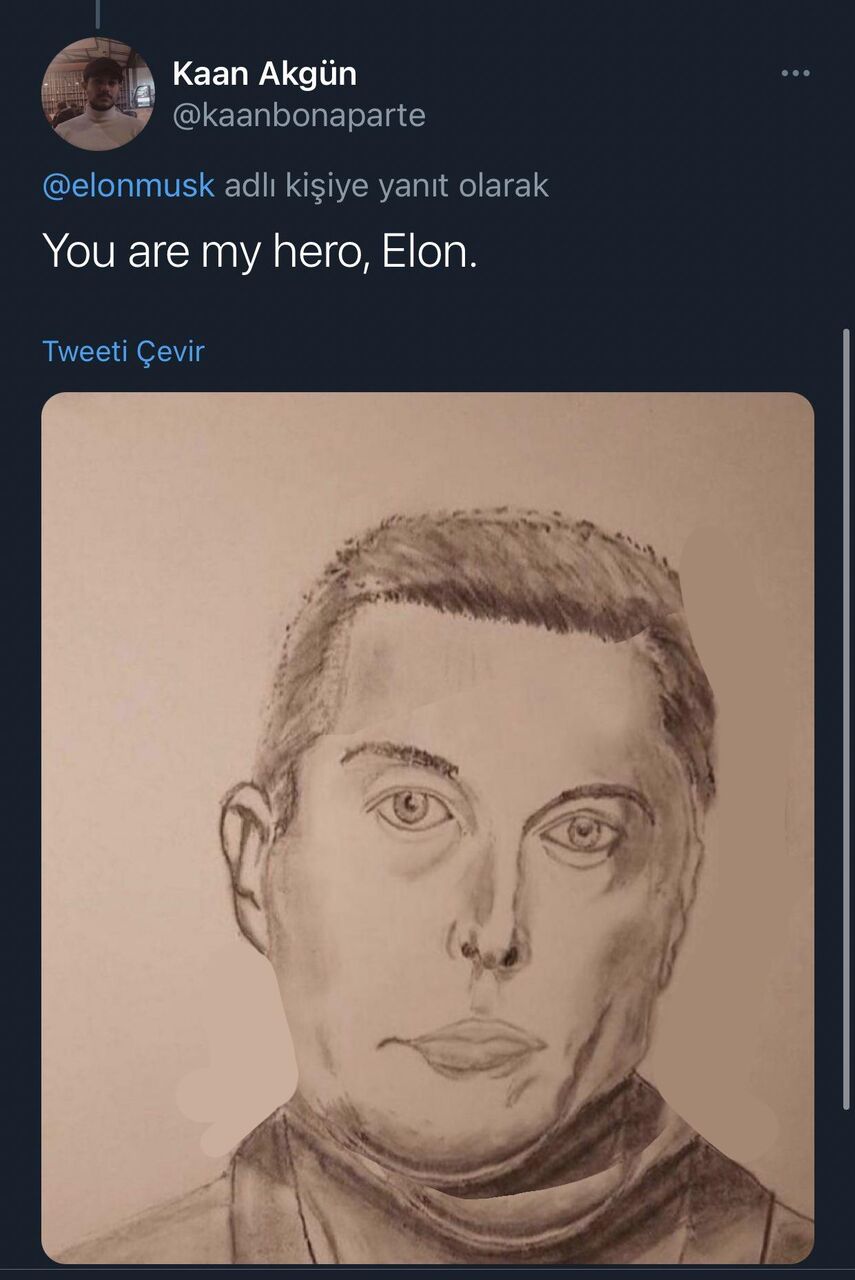Image resolution: width=855 pixels, height=1280 pixels.
Task: Open the three-dot more options menu
Action: pyautogui.click(x=795, y=74)
